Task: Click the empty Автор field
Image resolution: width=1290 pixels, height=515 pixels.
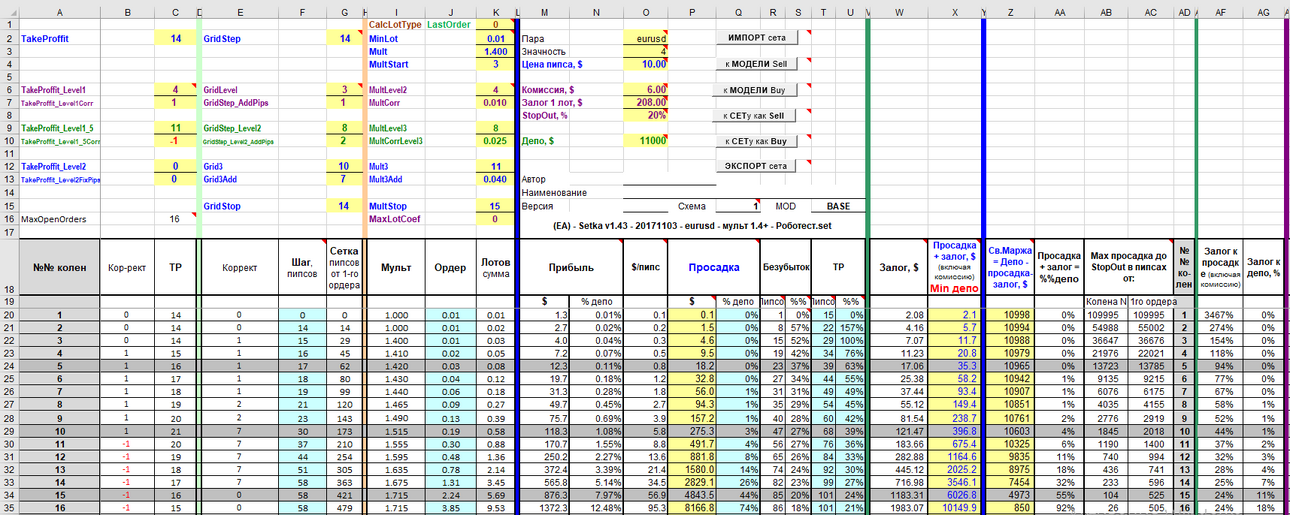Action: (x=669, y=179)
